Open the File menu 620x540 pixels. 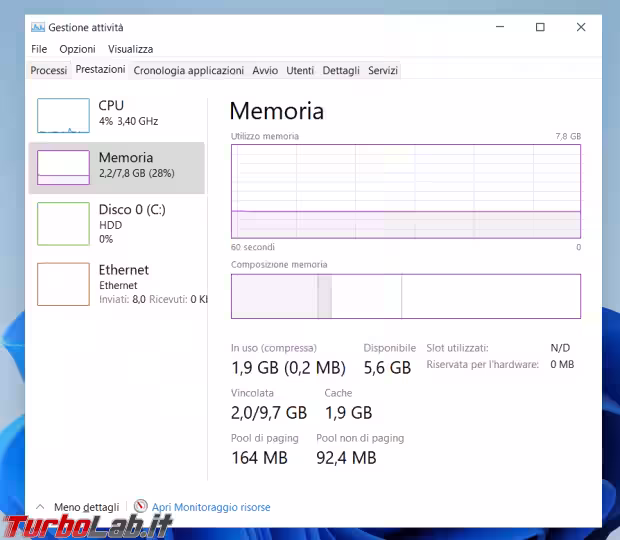pos(39,49)
